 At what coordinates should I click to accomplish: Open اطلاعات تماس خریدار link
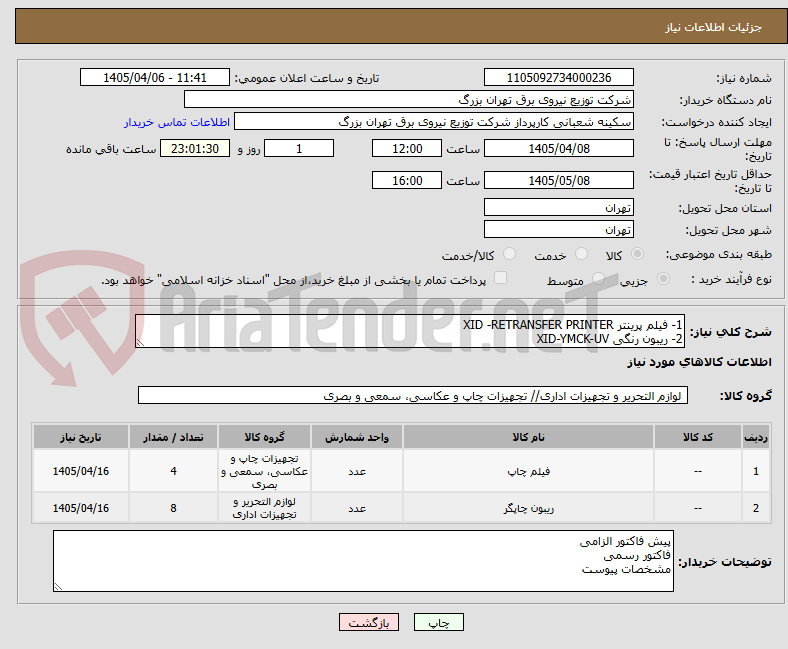(x=177, y=122)
